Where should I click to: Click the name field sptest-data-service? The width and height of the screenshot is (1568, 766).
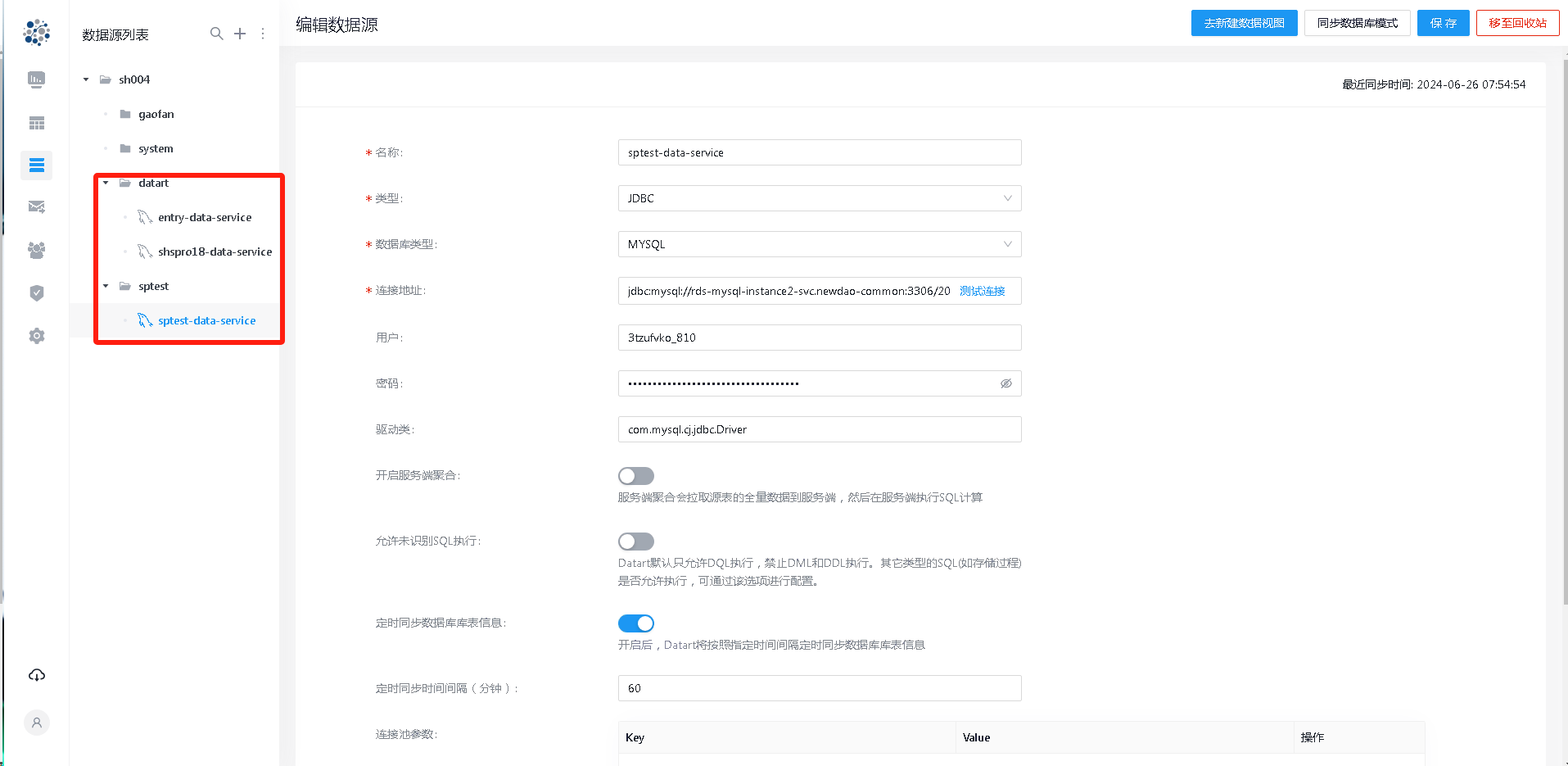tap(820, 152)
